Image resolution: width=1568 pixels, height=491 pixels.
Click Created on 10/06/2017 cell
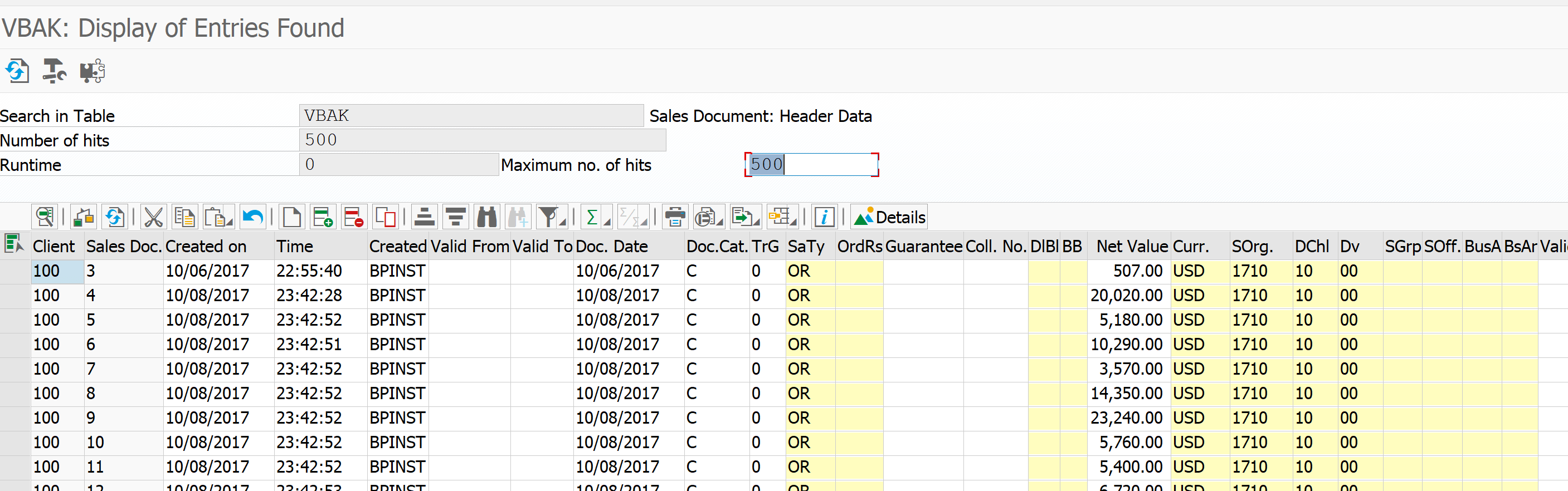tap(219, 271)
